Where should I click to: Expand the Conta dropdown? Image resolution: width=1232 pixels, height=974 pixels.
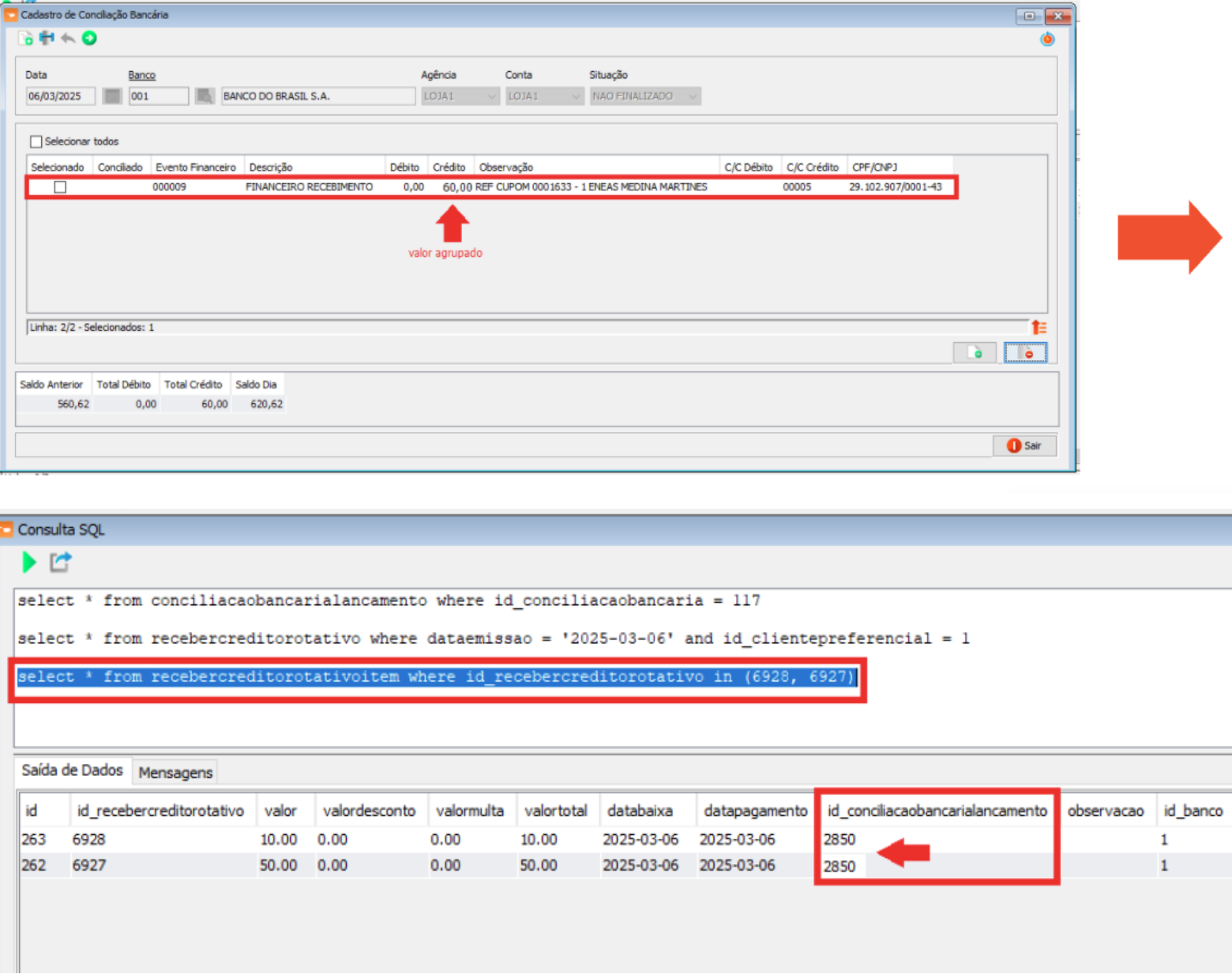tap(576, 96)
